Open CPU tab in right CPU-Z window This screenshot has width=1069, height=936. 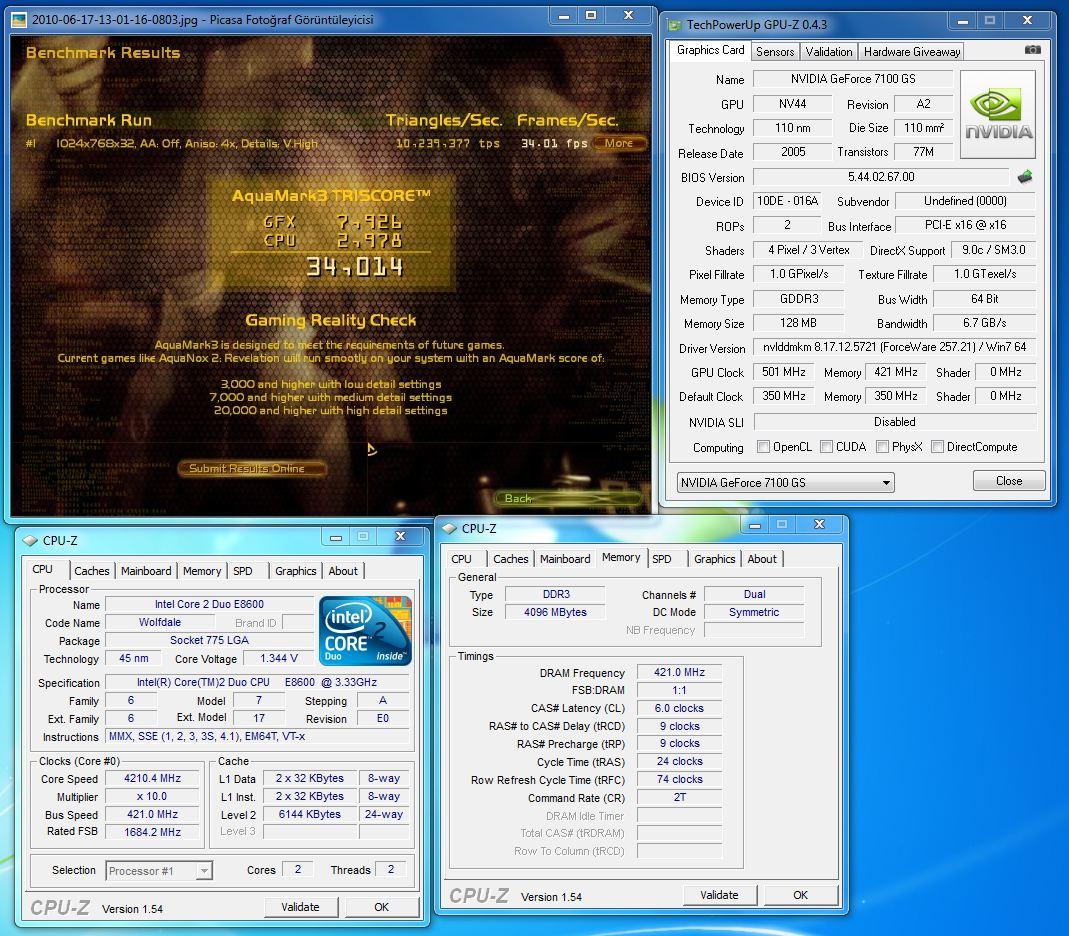point(462,559)
